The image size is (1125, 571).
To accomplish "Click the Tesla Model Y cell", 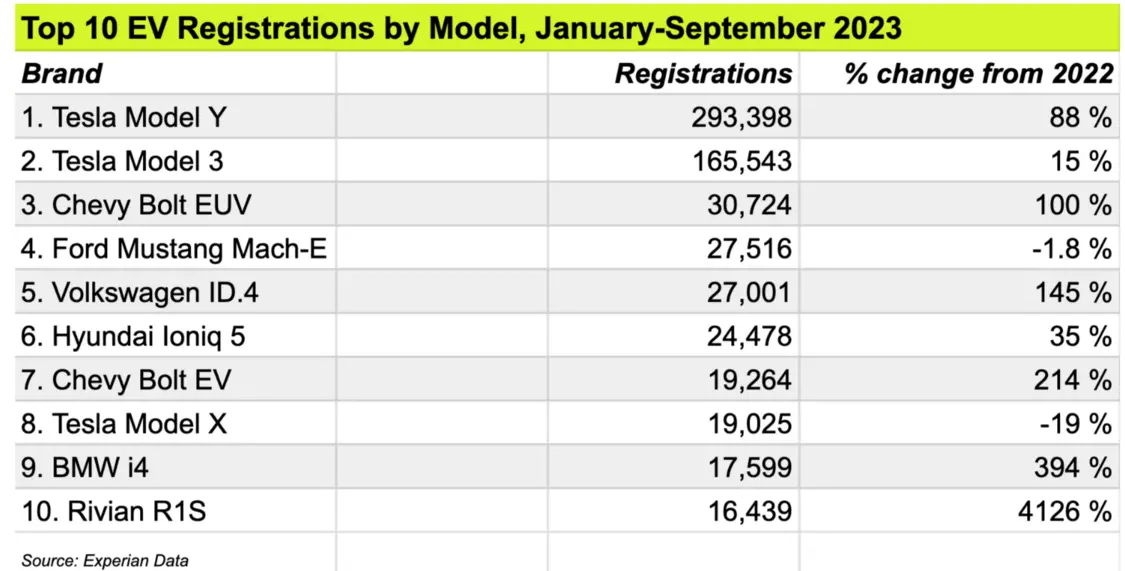I will tap(124, 118).
